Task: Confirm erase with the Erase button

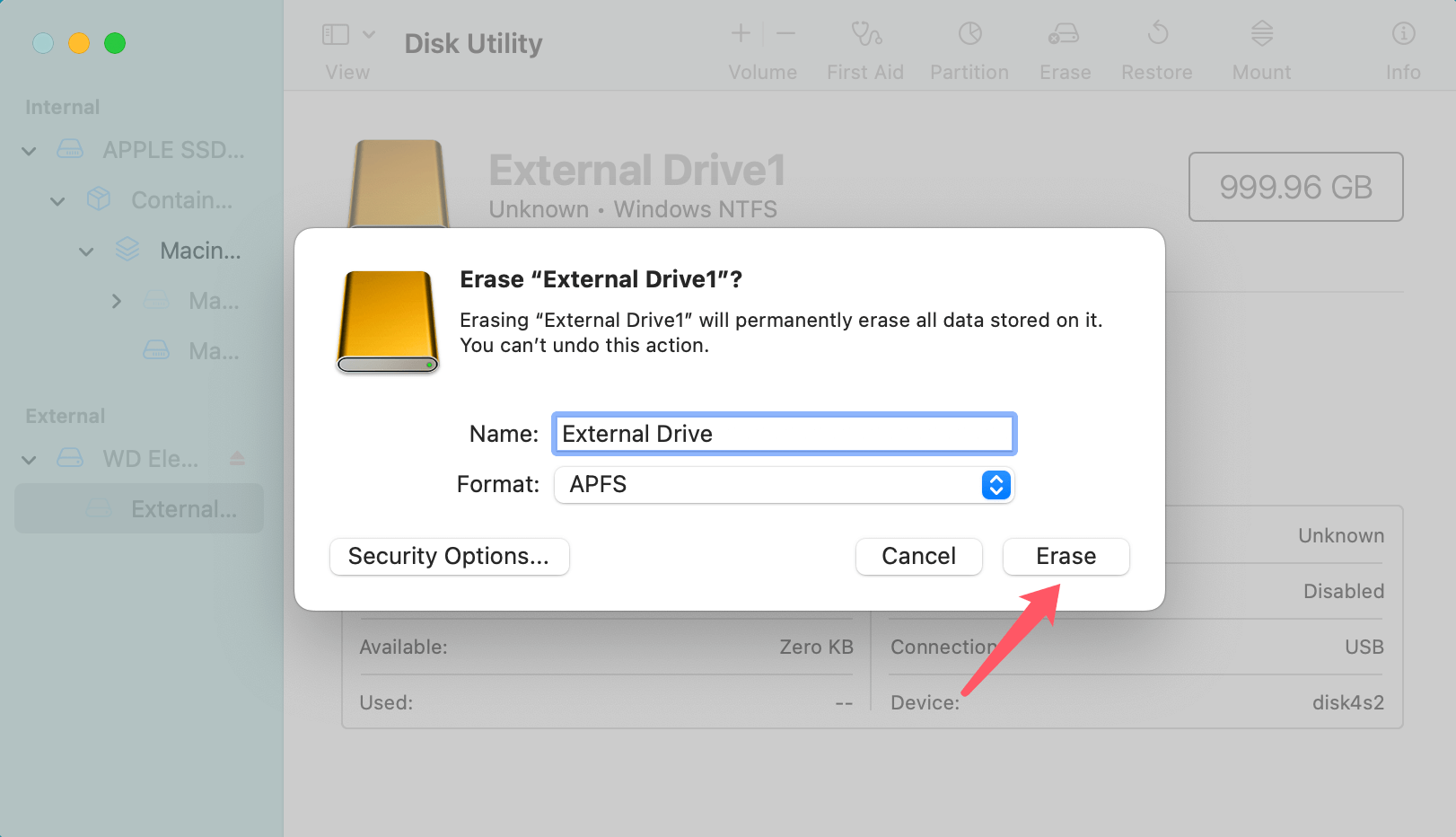Action: click(x=1066, y=556)
